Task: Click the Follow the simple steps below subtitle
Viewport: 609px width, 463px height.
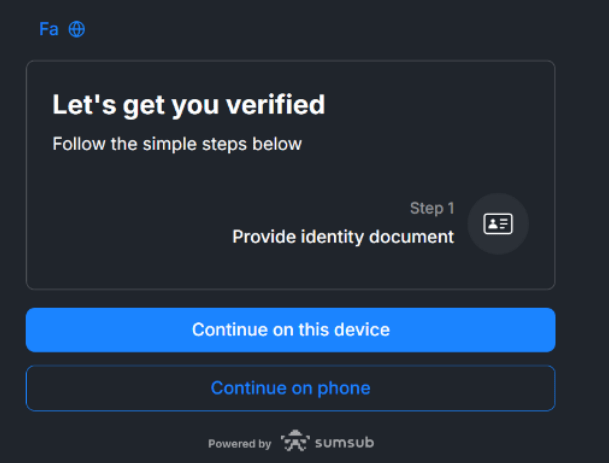Action: 177,144
